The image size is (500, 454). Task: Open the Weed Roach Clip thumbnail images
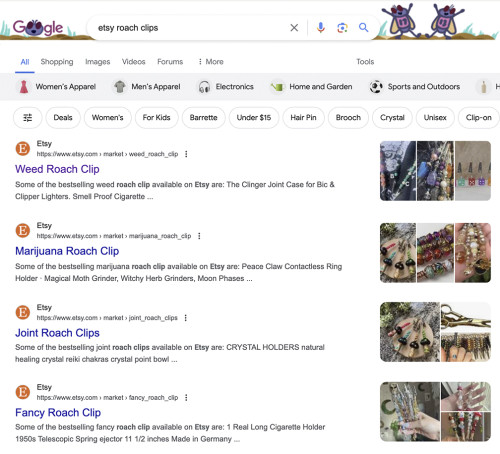(435, 171)
